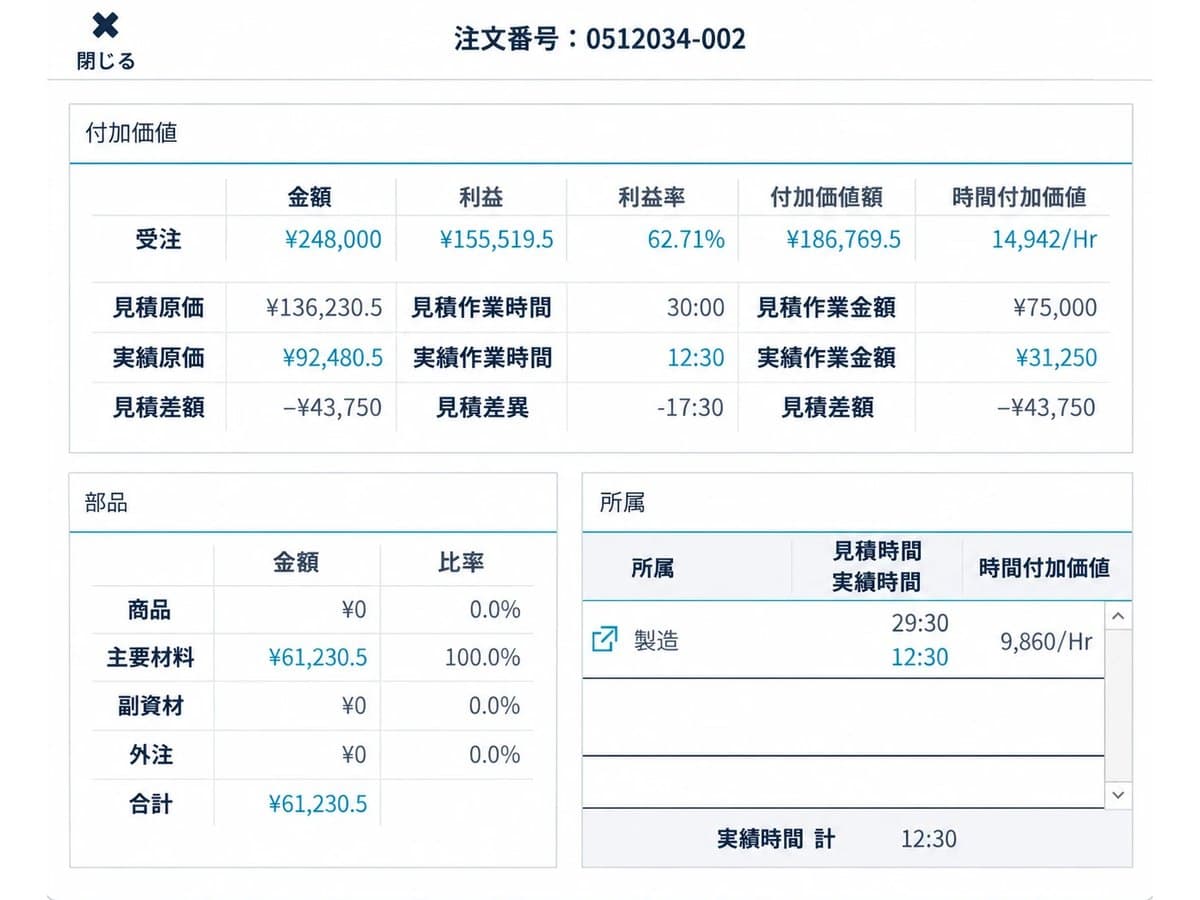The image size is (1200, 900).
Task: Click the scroll up arrow in 所属 list
Action: (1118, 616)
